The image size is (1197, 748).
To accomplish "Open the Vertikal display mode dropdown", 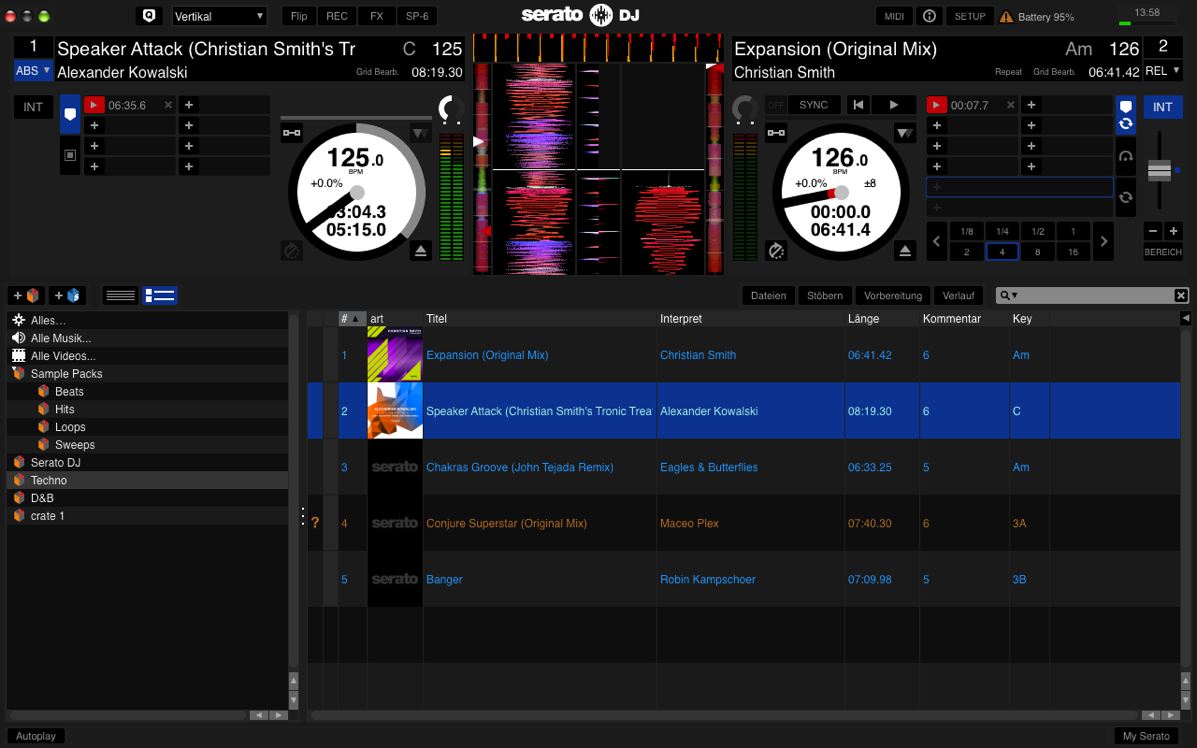I will (x=219, y=16).
